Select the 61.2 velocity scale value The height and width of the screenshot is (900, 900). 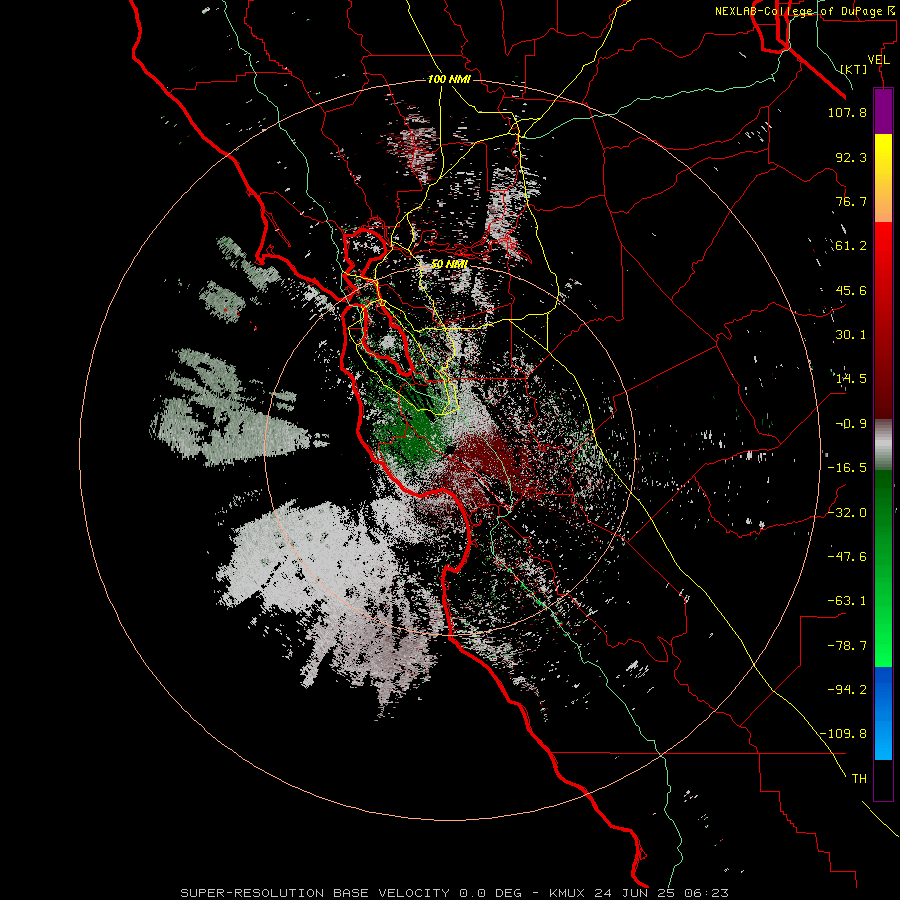click(851, 246)
